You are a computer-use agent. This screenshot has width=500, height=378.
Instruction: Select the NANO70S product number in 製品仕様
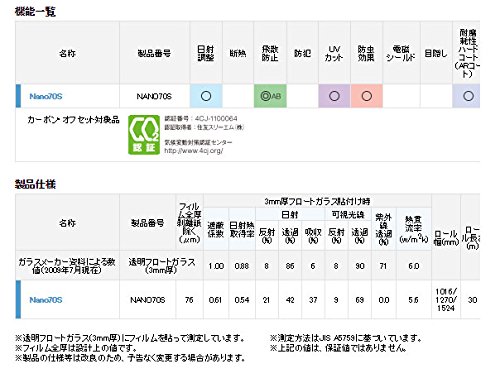click(x=147, y=300)
